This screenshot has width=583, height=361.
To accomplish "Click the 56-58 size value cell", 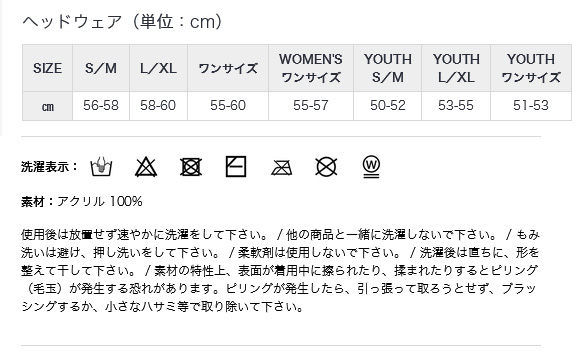I will (x=101, y=106).
